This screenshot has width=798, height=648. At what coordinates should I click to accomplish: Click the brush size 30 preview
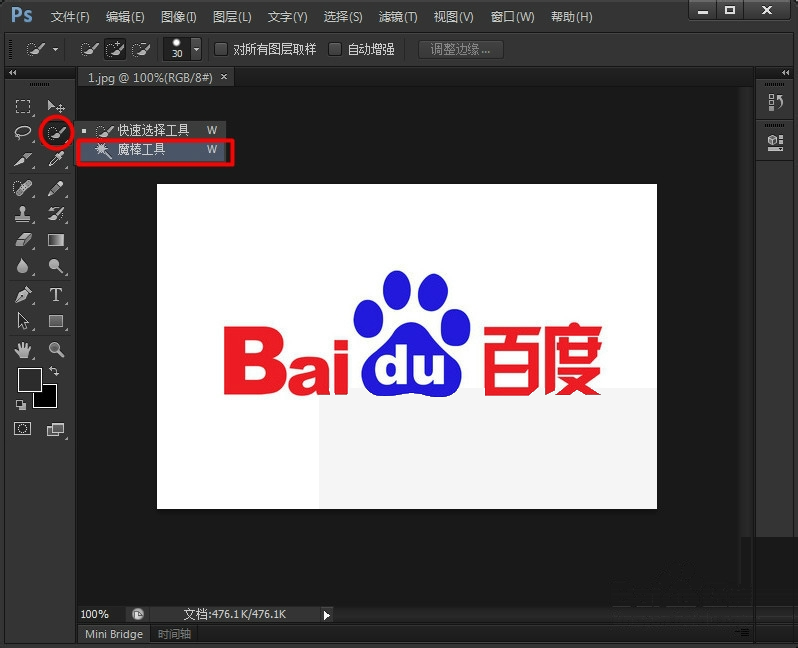(177, 49)
